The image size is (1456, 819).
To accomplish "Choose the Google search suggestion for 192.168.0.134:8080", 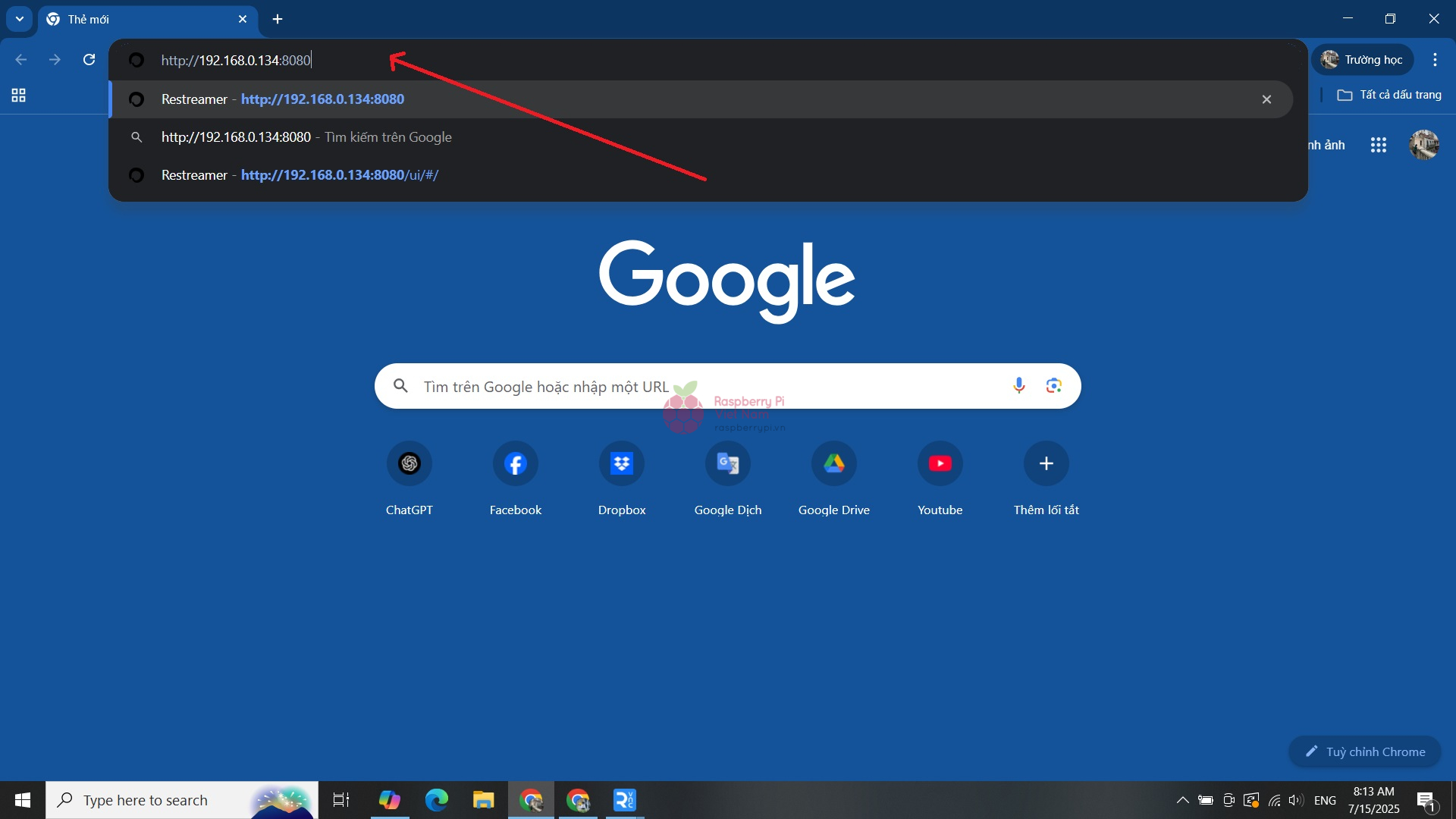I will tap(306, 137).
